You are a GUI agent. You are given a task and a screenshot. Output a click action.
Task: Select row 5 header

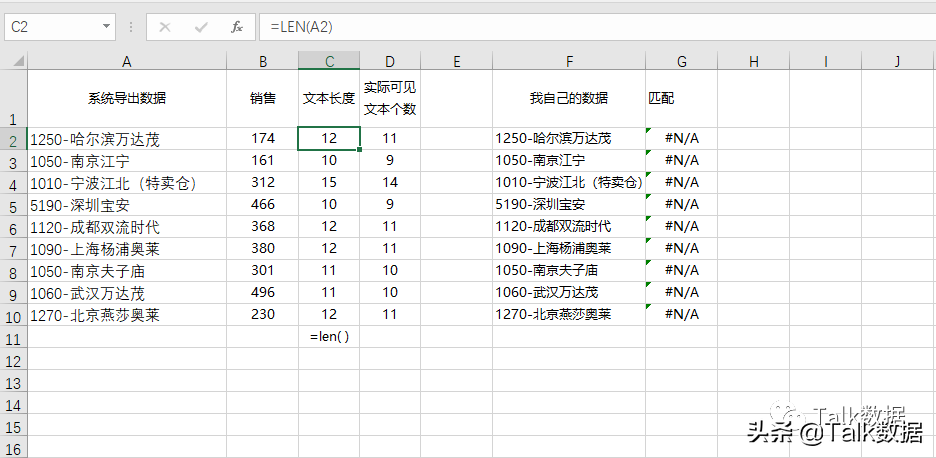(13, 205)
